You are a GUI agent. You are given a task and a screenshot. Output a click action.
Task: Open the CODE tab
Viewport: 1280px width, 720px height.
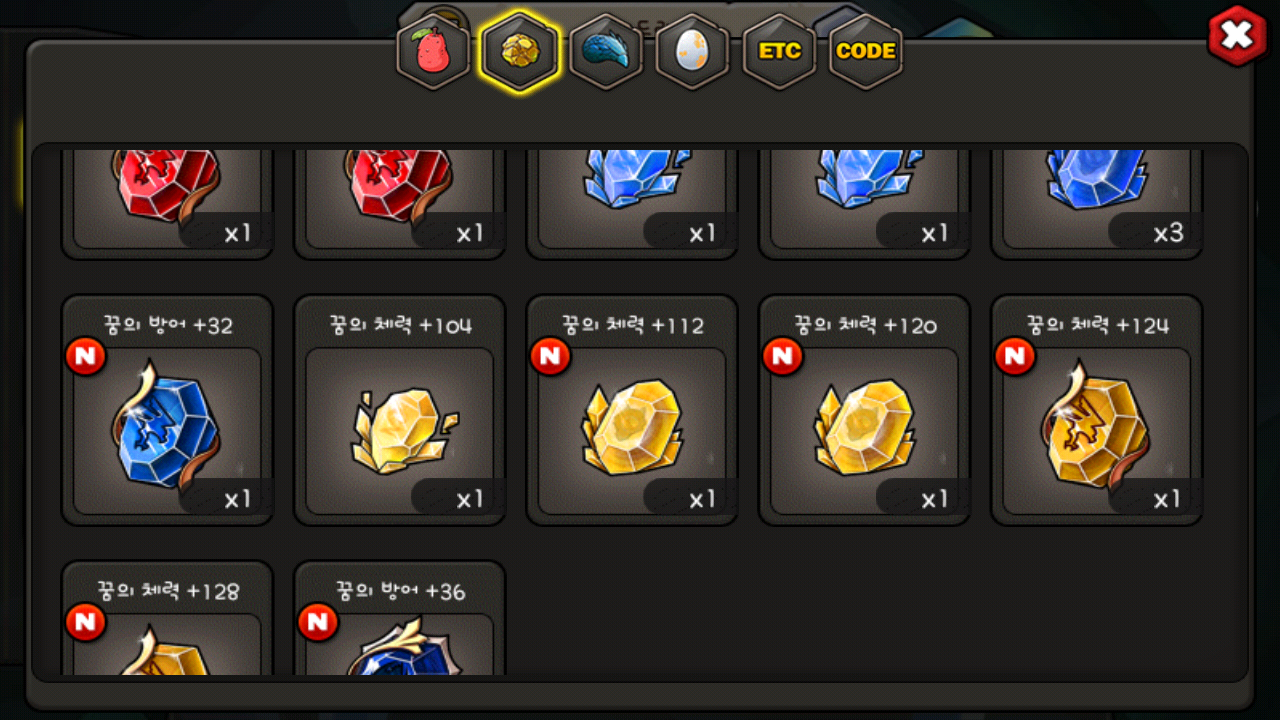(x=866, y=52)
